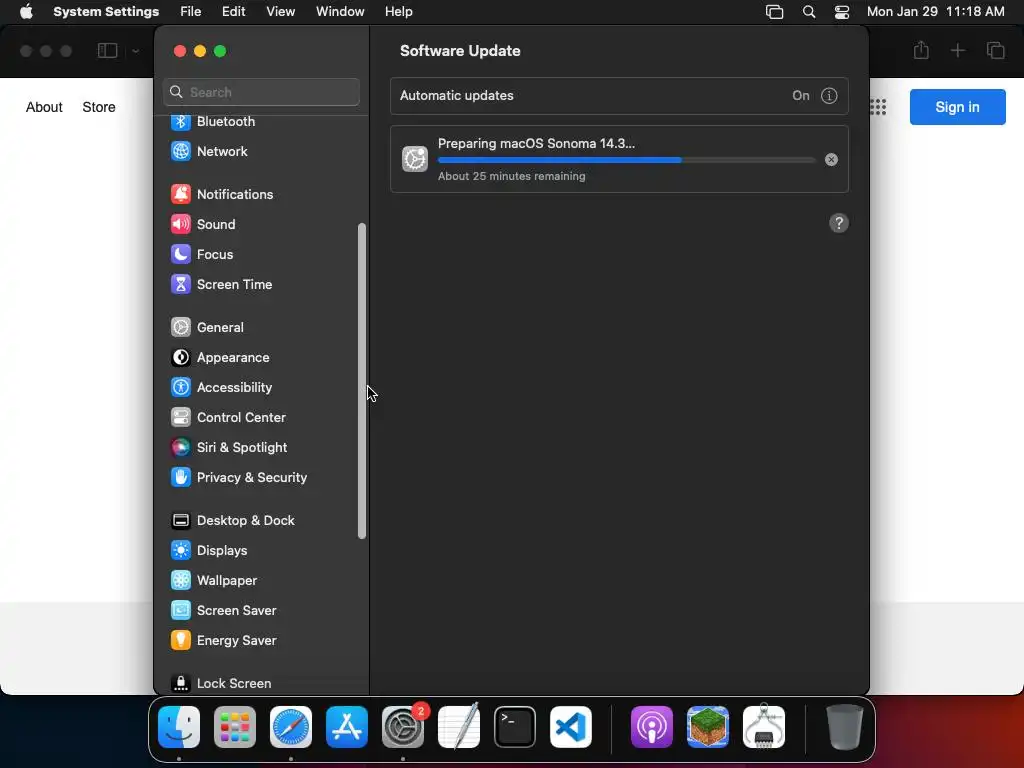This screenshot has width=1024, height=768.
Task: Open Podcasts from the Dock
Action: tap(652, 727)
